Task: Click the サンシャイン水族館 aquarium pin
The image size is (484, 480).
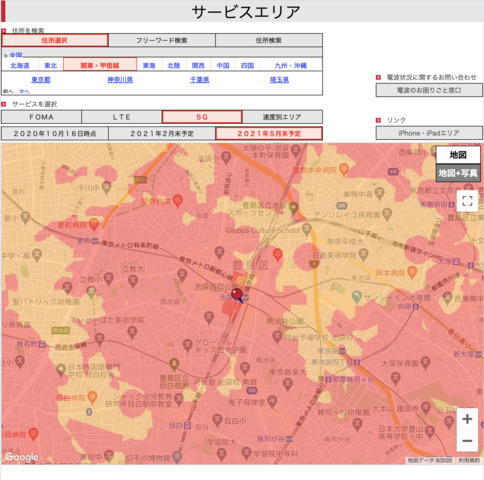Action: pyautogui.click(x=357, y=297)
